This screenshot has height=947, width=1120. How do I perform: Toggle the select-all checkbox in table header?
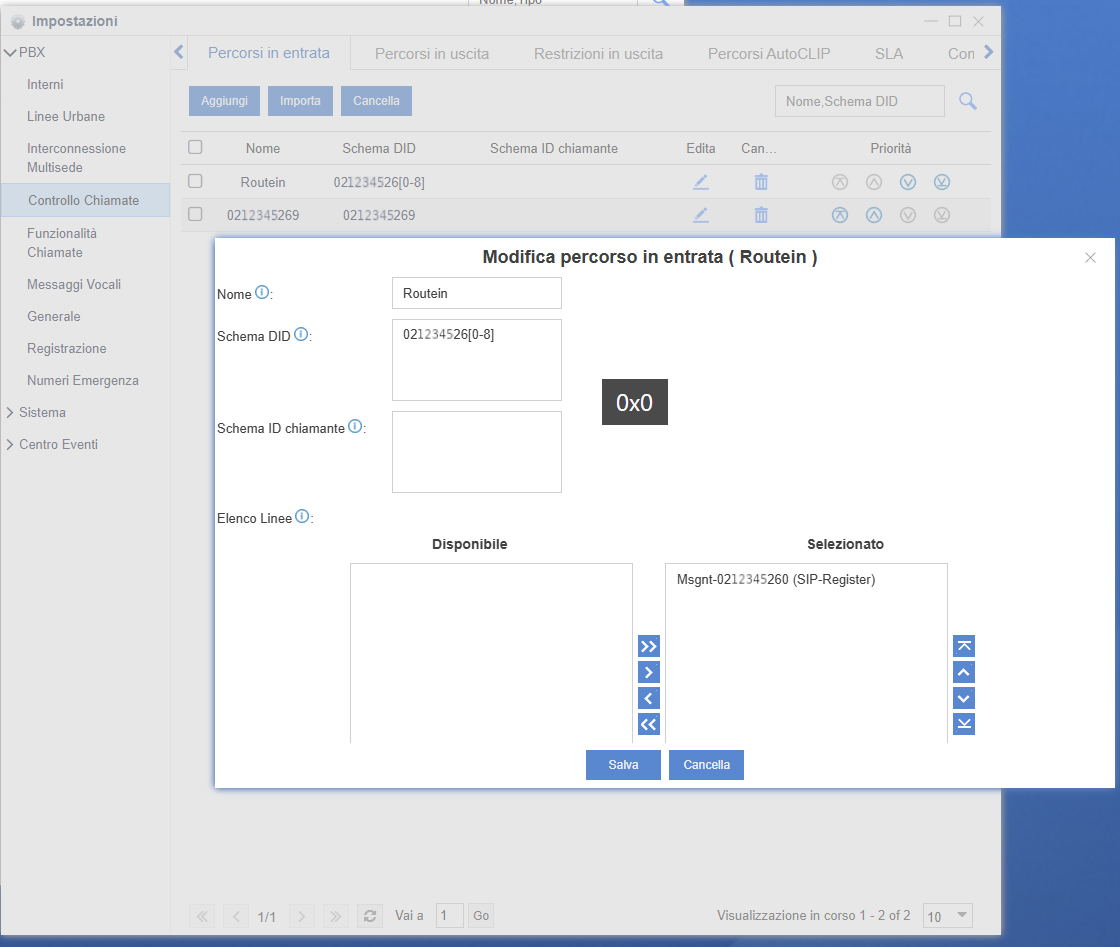(x=195, y=147)
